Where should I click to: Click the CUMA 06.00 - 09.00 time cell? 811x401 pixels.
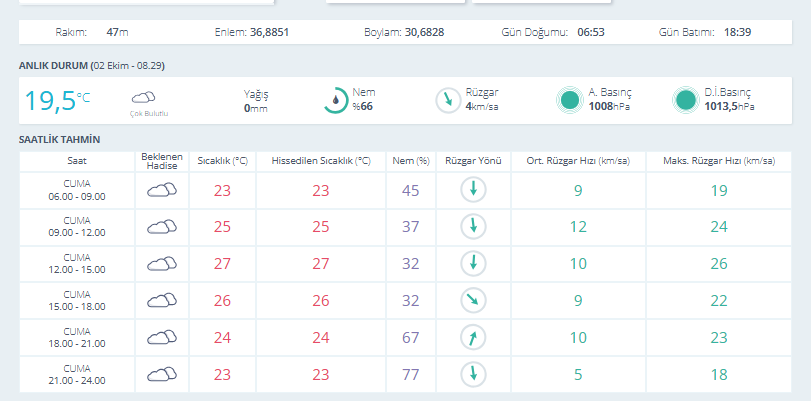[x=77, y=190]
